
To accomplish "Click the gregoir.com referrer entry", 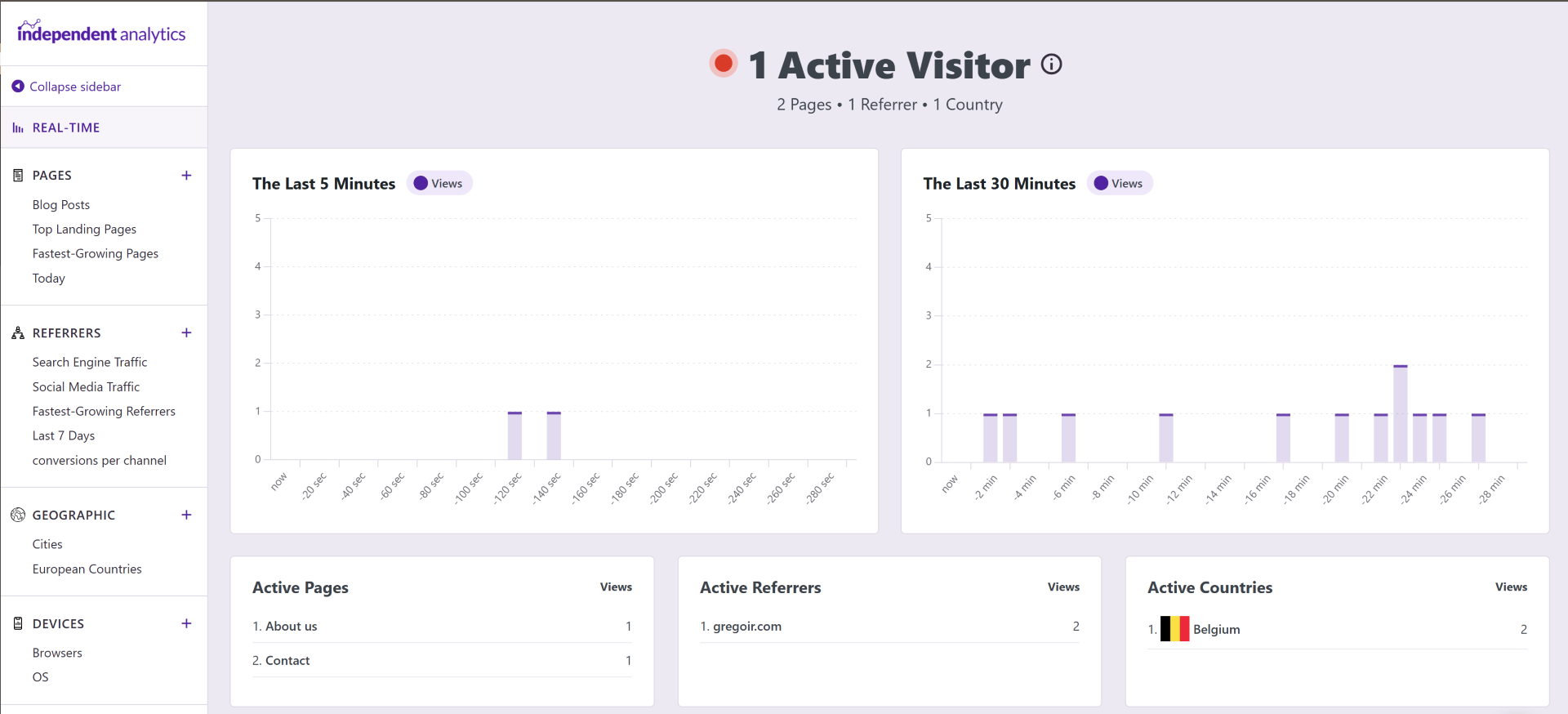I will point(746,627).
